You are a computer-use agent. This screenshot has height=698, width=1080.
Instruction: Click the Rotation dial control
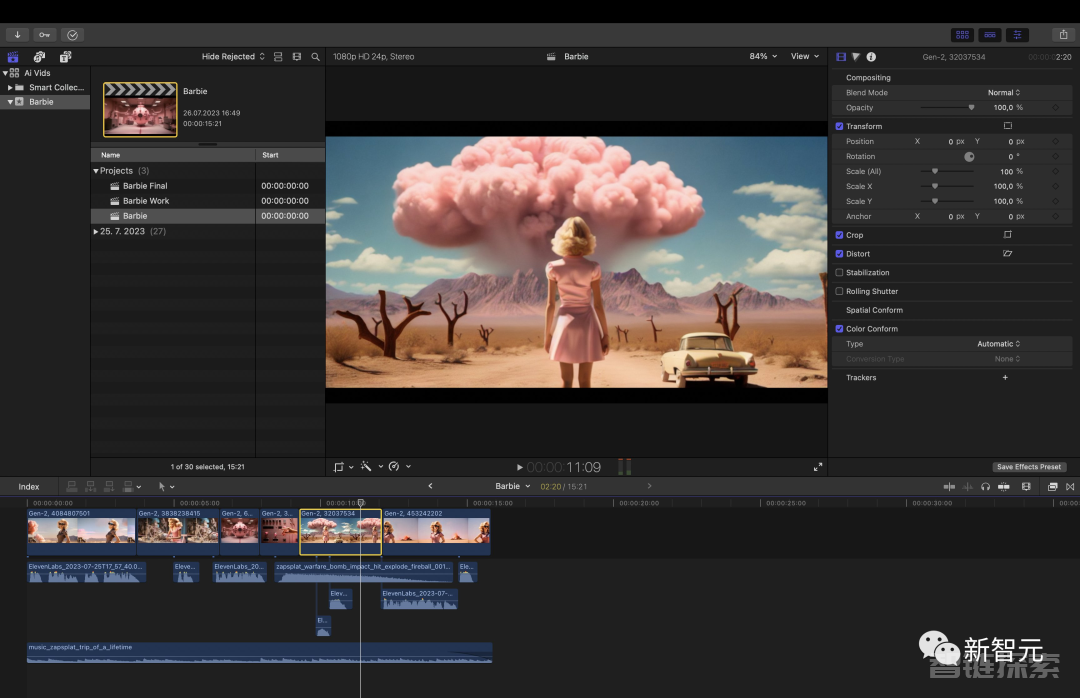coord(969,156)
